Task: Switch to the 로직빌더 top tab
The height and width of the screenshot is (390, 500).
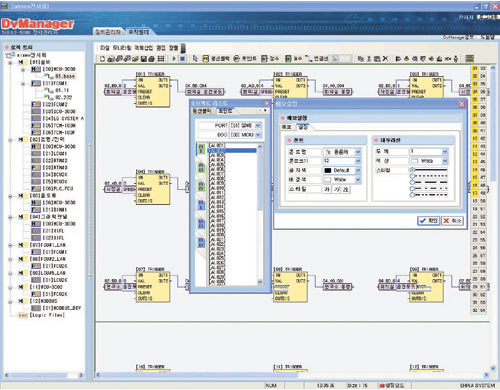Action: [x=139, y=32]
